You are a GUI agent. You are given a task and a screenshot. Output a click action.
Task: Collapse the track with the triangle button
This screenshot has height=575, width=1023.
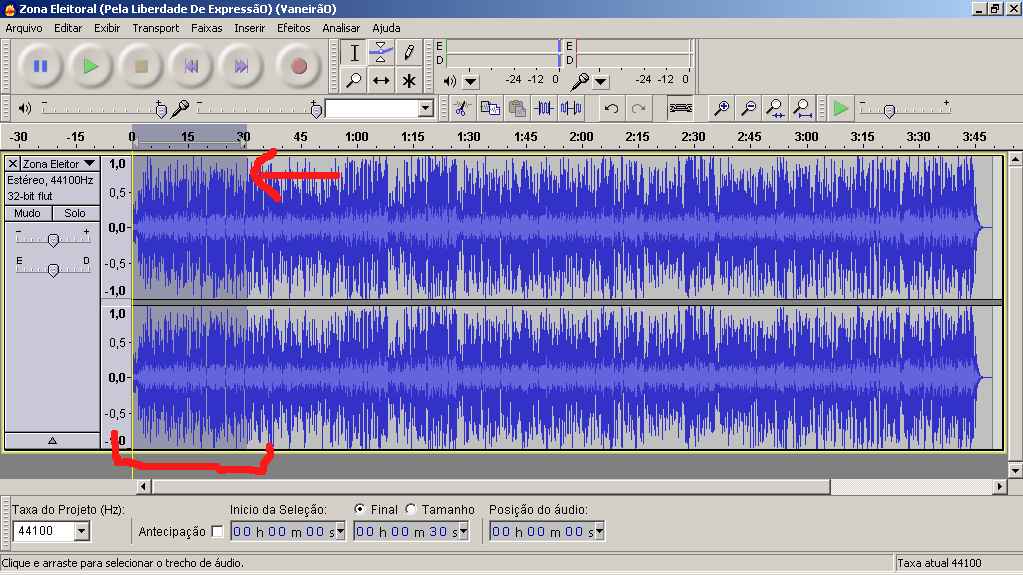(x=52, y=441)
